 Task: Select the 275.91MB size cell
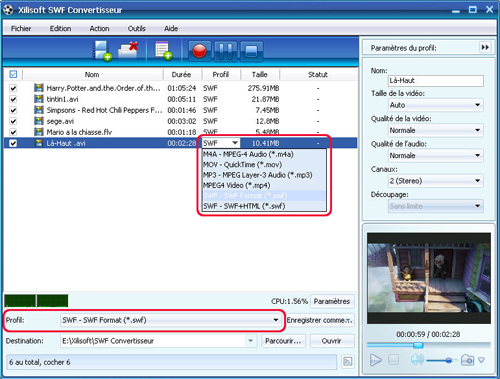coord(263,88)
